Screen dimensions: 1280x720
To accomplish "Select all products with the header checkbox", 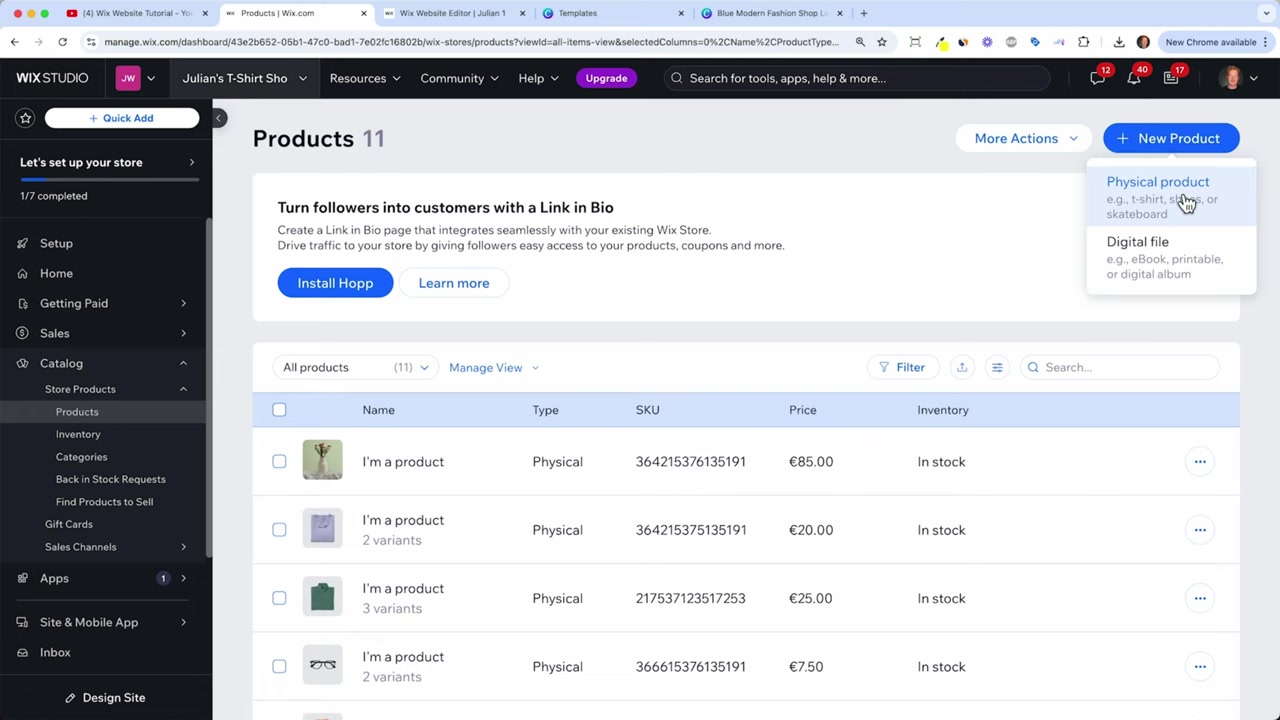I will point(279,410).
